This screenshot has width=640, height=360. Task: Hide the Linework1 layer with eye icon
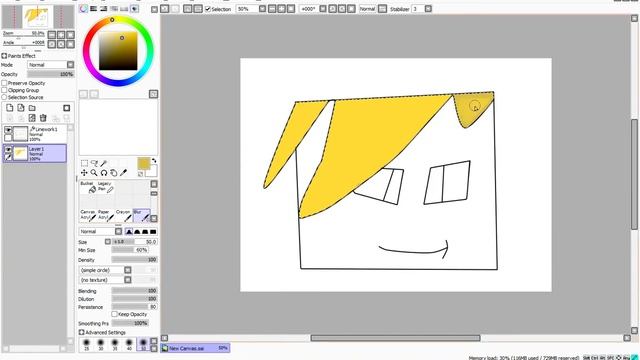pos(8,130)
